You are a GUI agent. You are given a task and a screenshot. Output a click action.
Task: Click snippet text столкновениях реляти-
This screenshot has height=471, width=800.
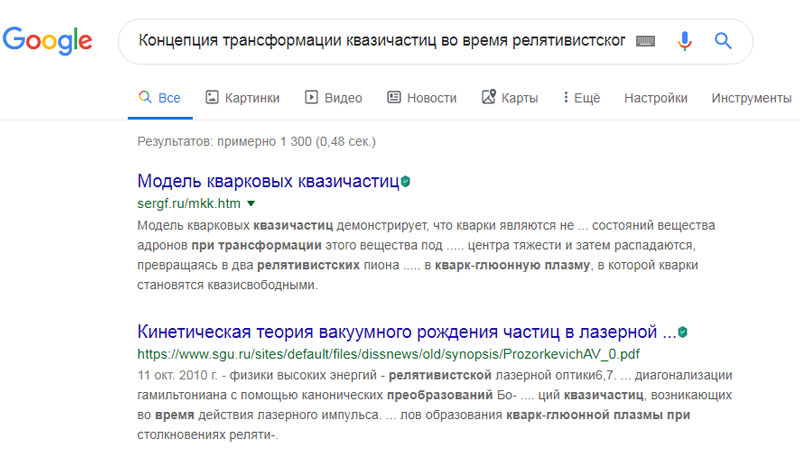(208, 435)
